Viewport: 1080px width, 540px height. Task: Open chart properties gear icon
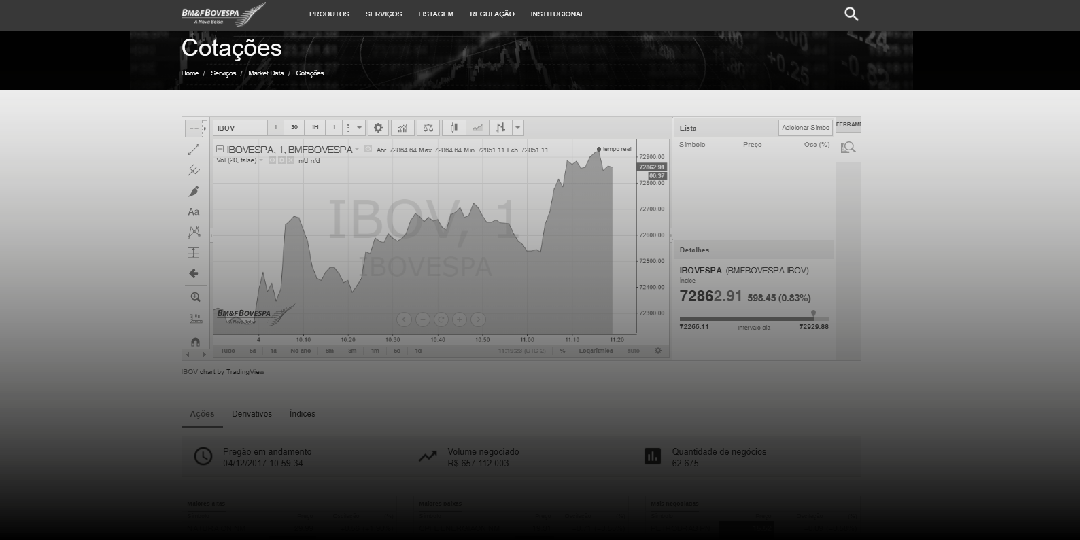pos(377,127)
